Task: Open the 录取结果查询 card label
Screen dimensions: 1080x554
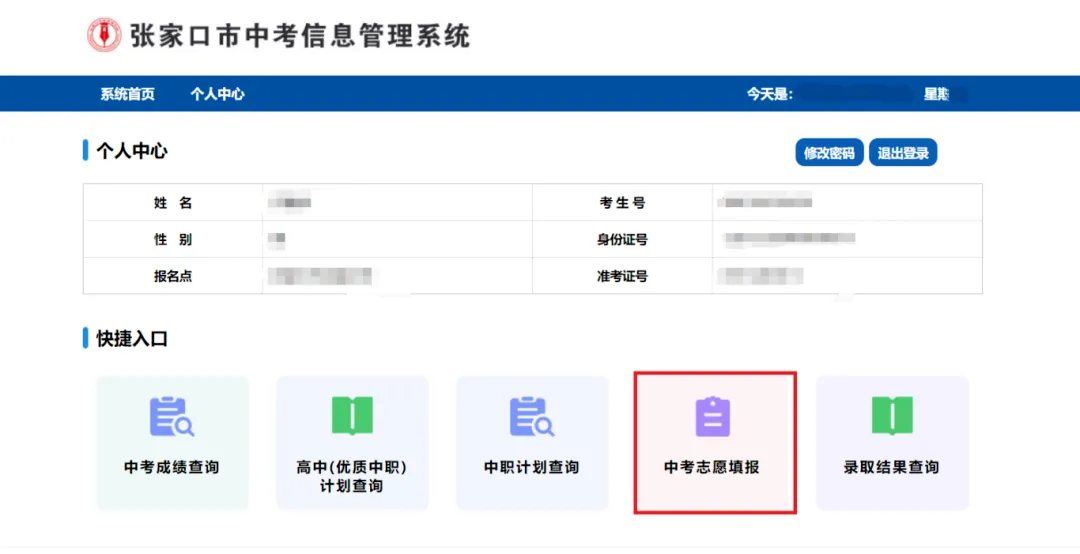Action: coord(892,467)
